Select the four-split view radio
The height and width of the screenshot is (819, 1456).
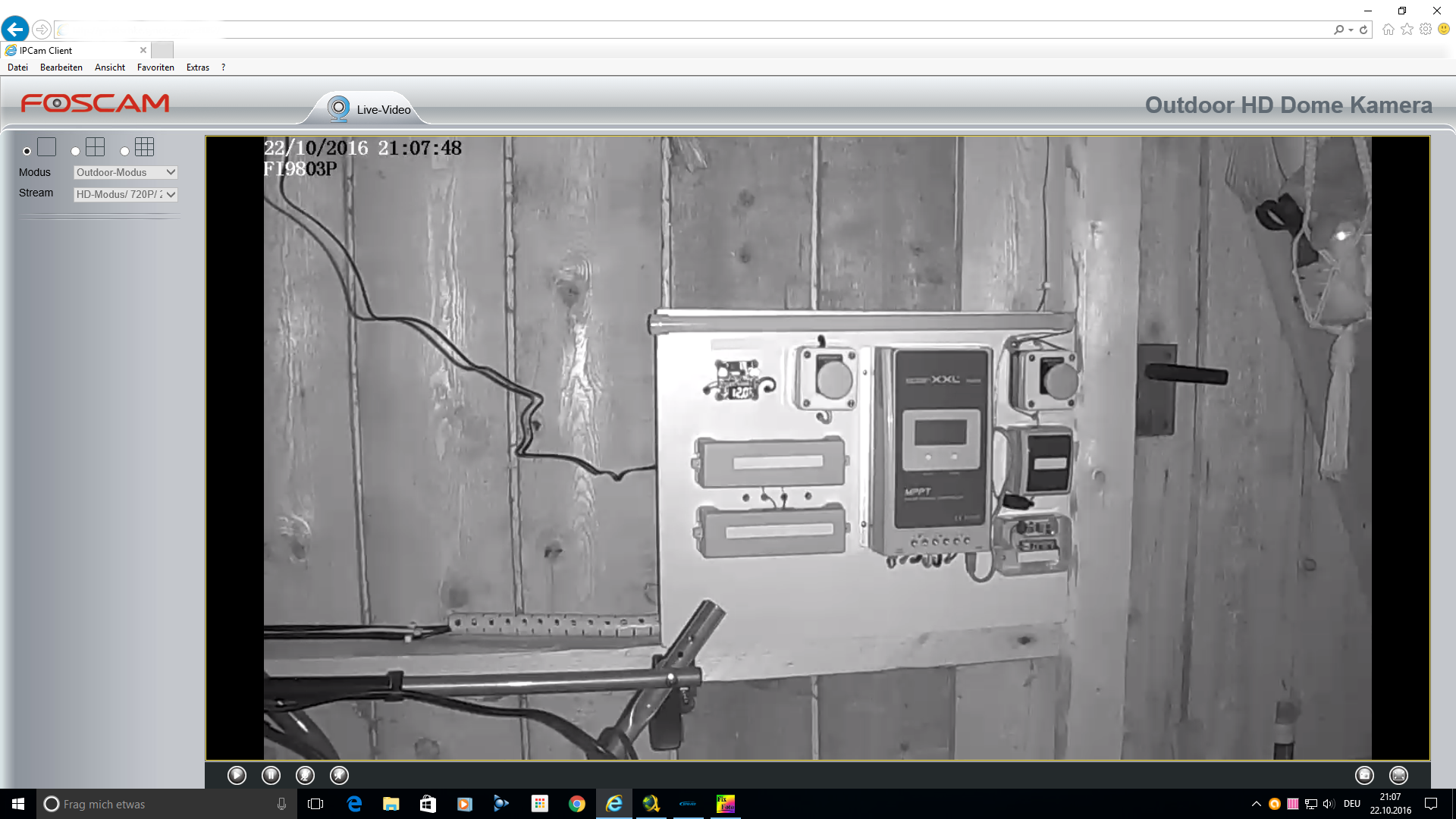(x=76, y=151)
